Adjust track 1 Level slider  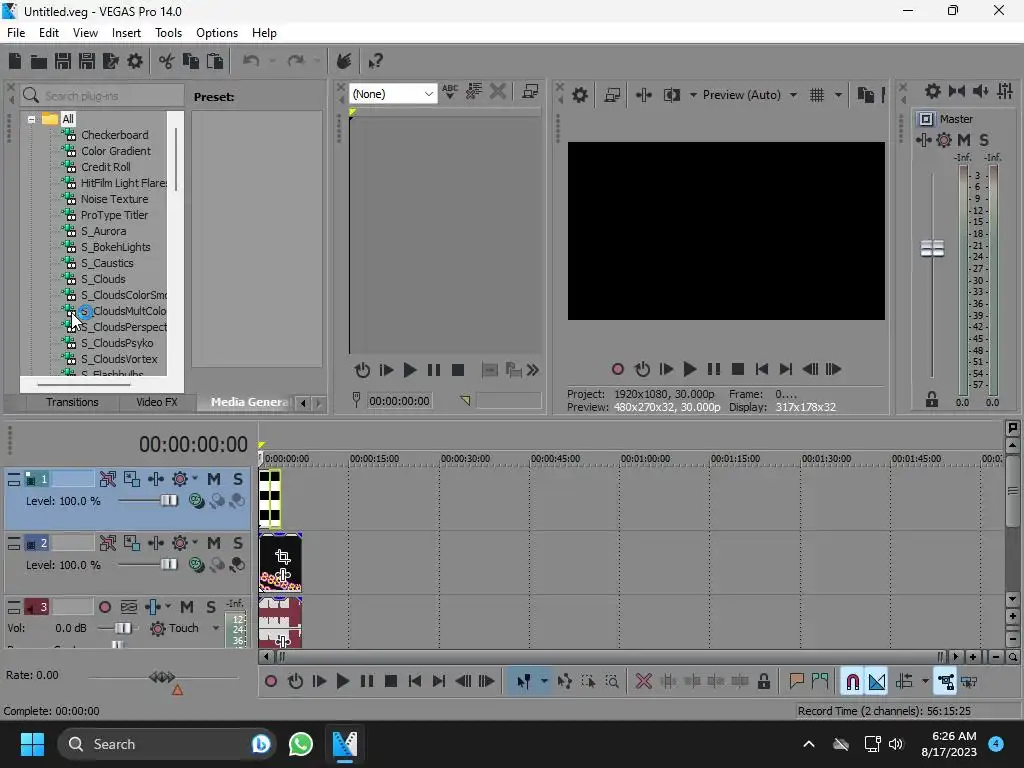click(x=168, y=501)
